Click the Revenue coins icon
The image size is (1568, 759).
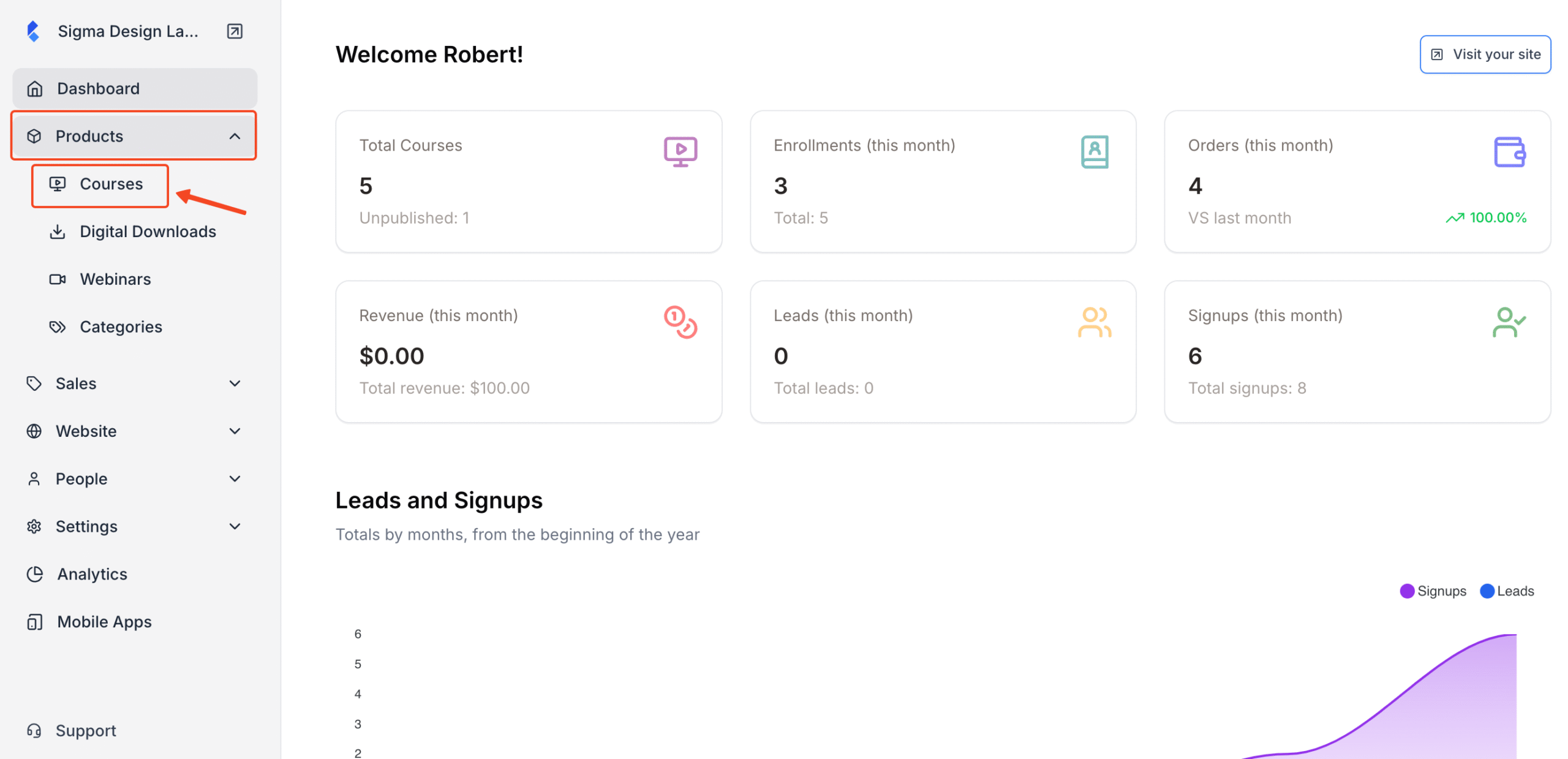[x=680, y=322]
